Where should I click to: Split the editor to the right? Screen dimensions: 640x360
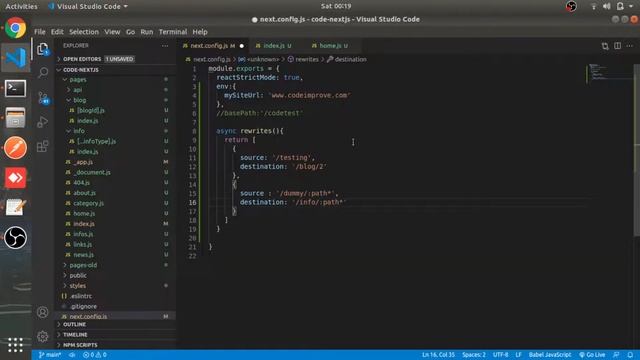click(618, 46)
